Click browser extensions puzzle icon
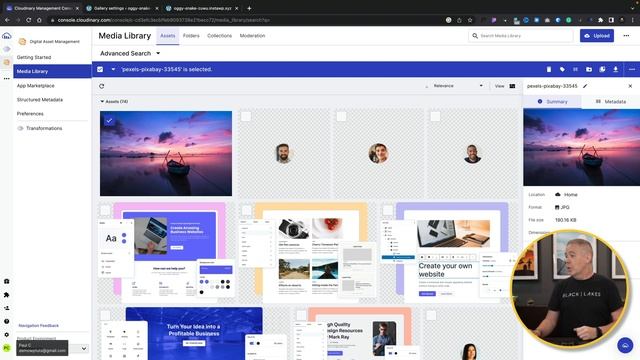Image resolution: width=640 pixels, height=360 pixels. click(600, 20)
